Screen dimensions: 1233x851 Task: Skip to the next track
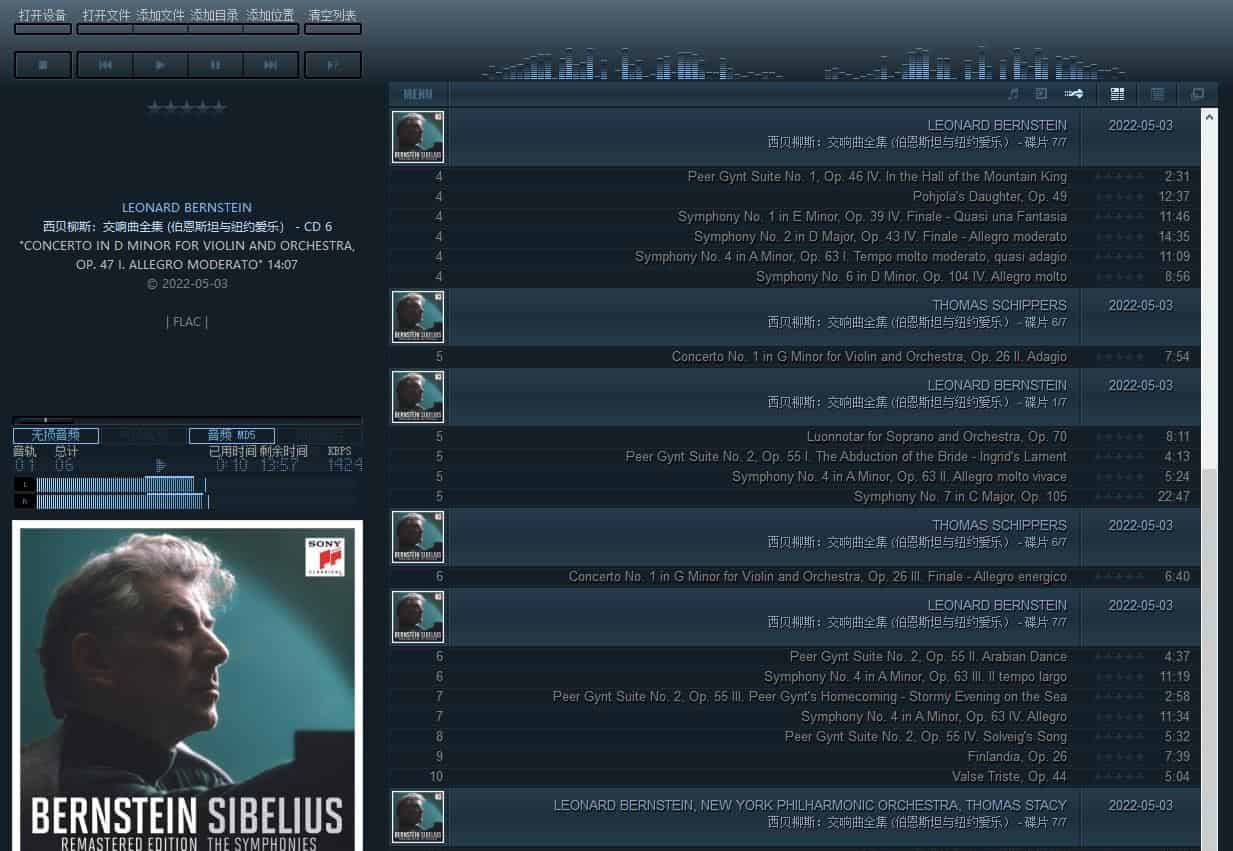270,65
